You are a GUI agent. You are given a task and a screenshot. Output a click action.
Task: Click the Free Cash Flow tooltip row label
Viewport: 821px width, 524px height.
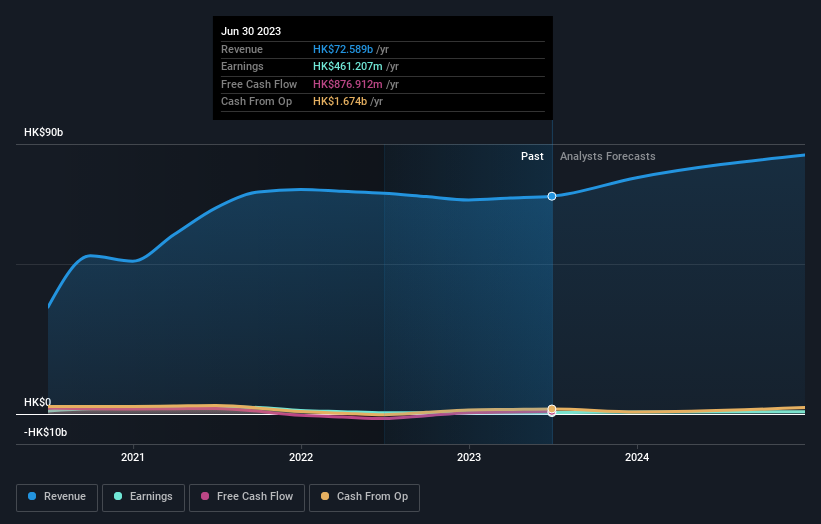pos(259,84)
